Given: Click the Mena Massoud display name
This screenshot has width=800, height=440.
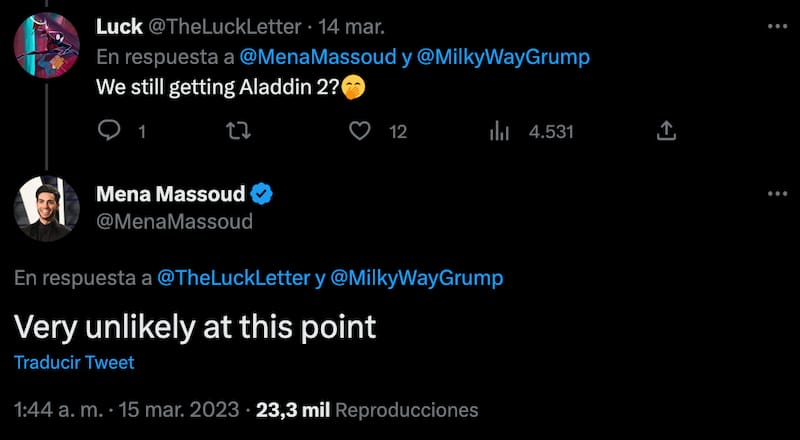Looking at the screenshot, I should [170, 194].
